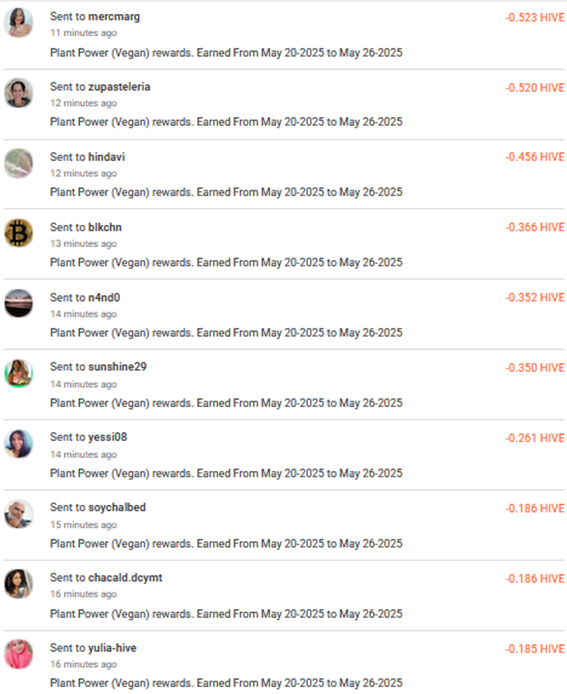Click chacald.dcymt's avatar image
Image resolution: width=567 pixels, height=694 pixels.
click(x=19, y=584)
